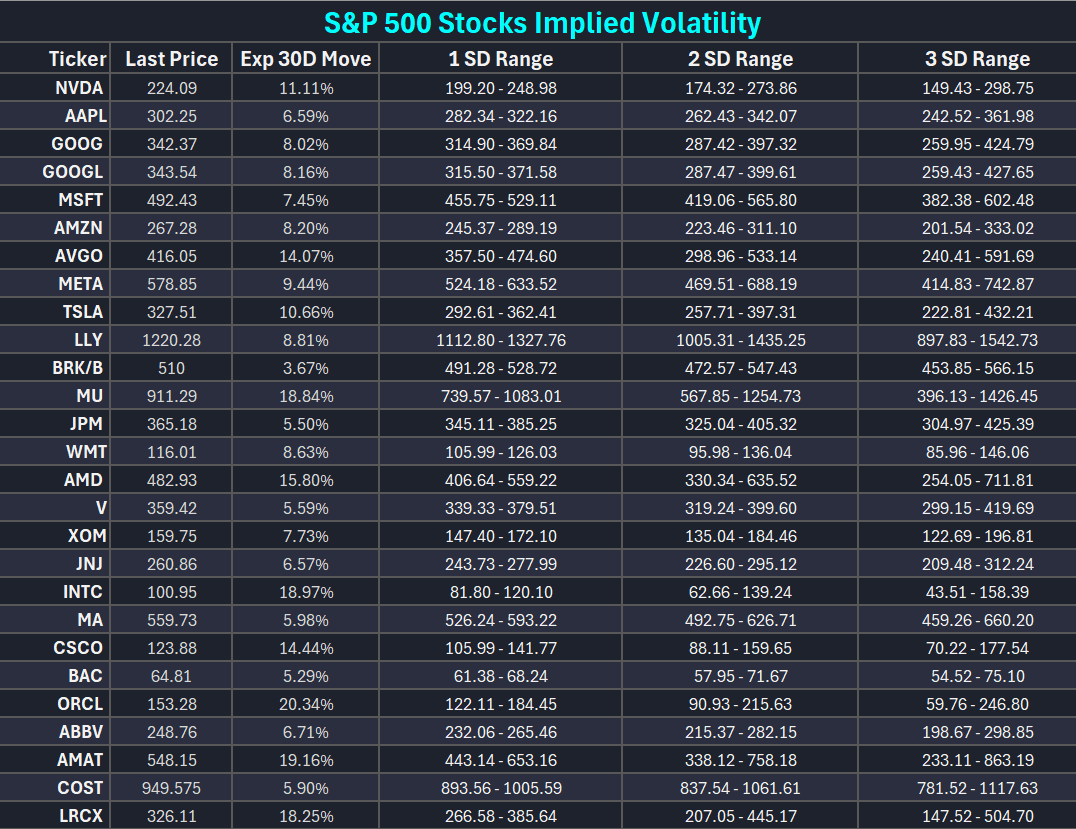Click AMAT expected move 19.16%
1076x829 pixels.
pyautogui.click(x=306, y=760)
